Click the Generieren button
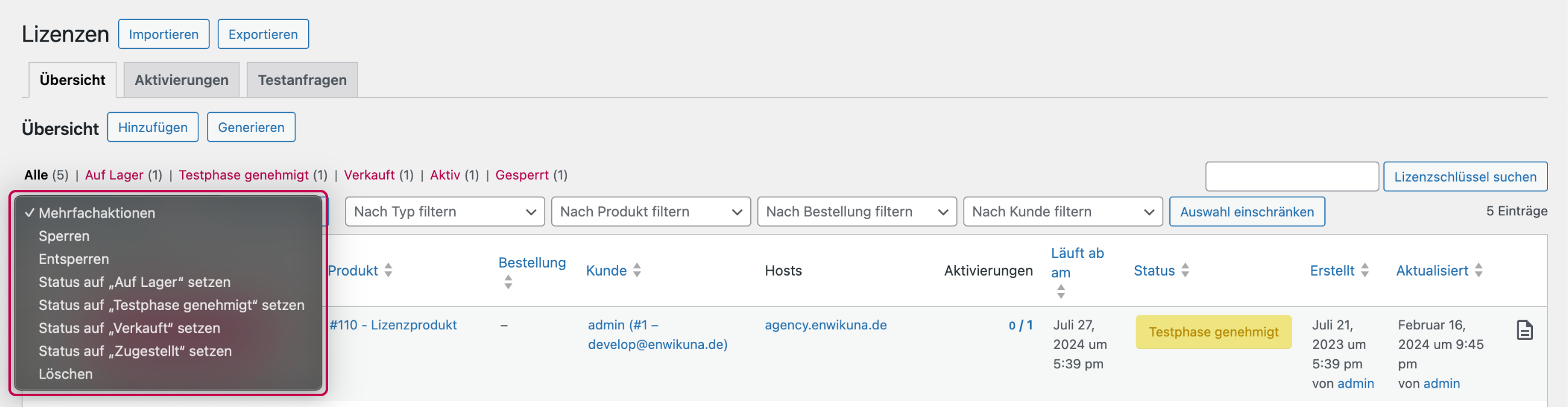 point(251,127)
